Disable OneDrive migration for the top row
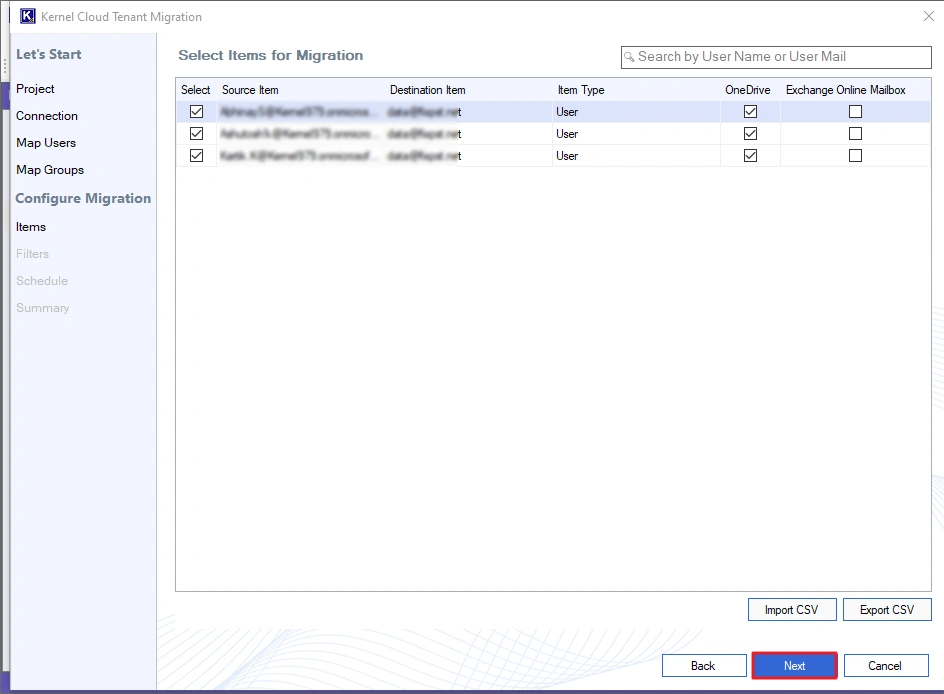The height and width of the screenshot is (694, 944). pos(750,111)
